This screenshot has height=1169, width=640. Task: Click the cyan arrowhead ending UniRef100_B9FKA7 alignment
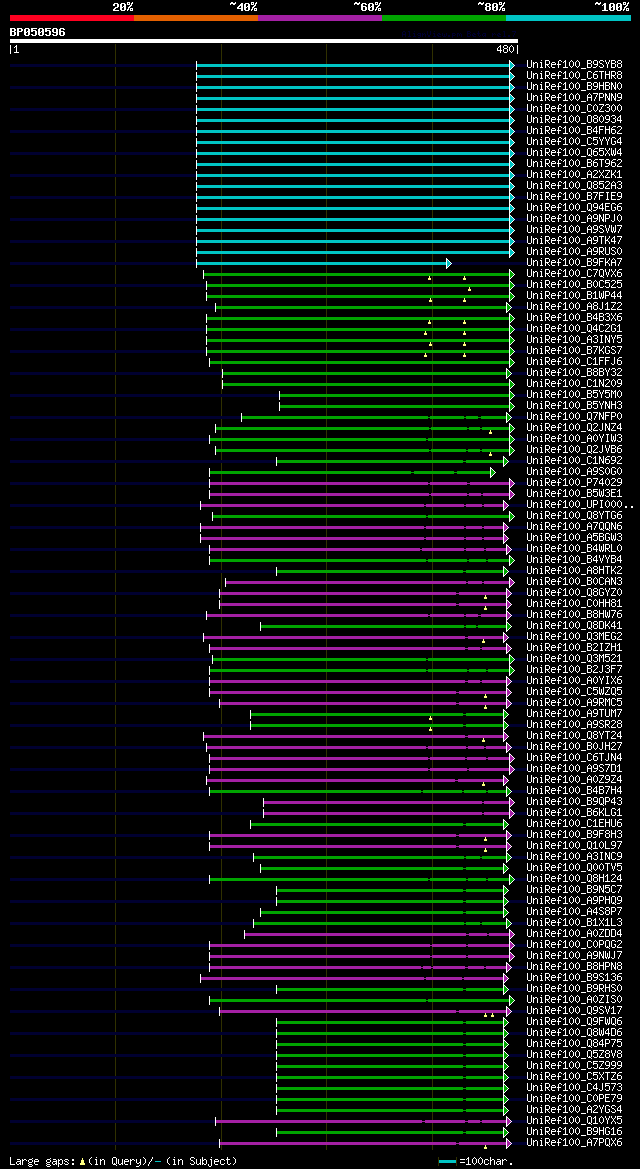pos(449,262)
